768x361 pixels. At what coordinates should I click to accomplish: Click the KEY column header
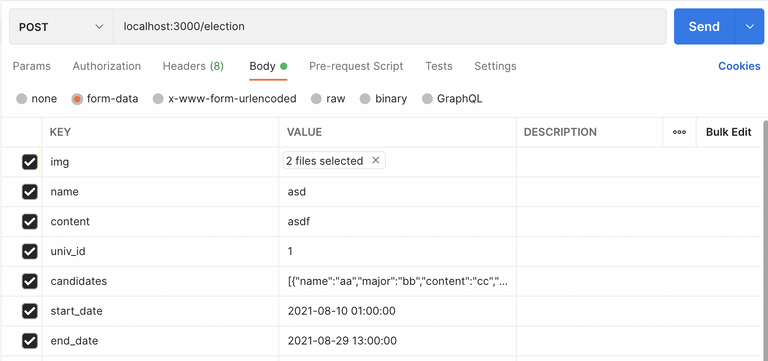click(160, 132)
